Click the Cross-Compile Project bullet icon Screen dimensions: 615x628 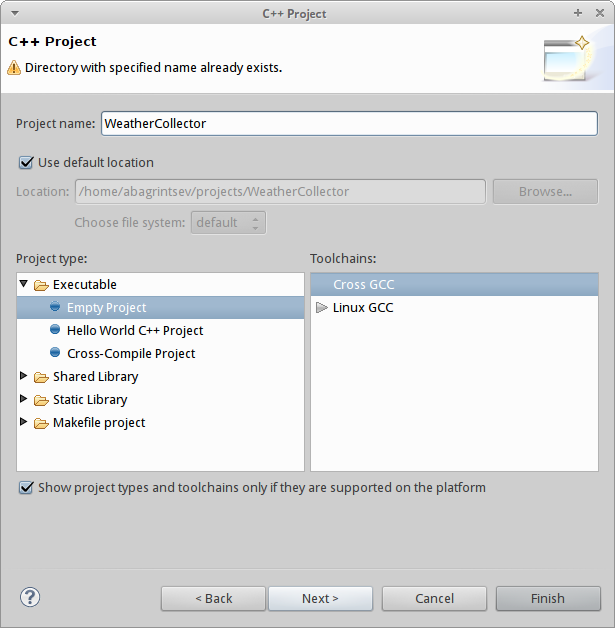pos(55,353)
